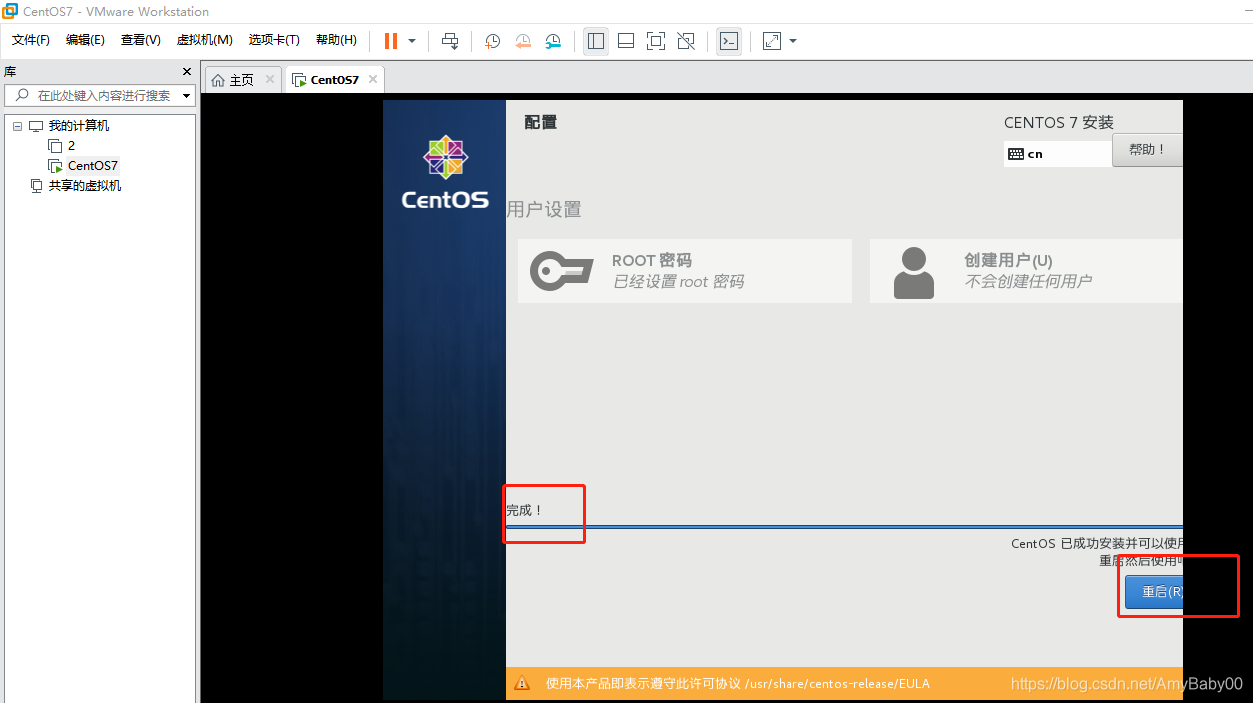Viewport: 1253px width, 703px height.
Task: Click the library search input field
Action: point(100,96)
